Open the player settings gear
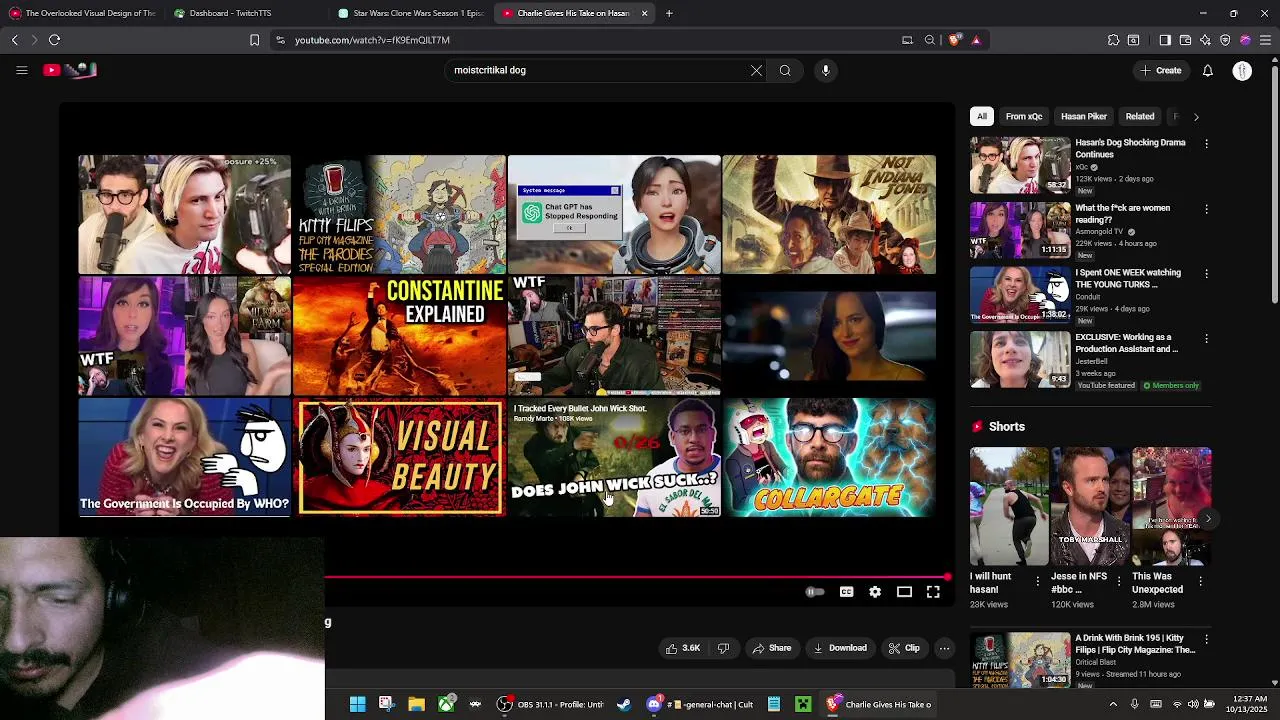The width and height of the screenshot is (1280, 720). click(x=875, y=592)
